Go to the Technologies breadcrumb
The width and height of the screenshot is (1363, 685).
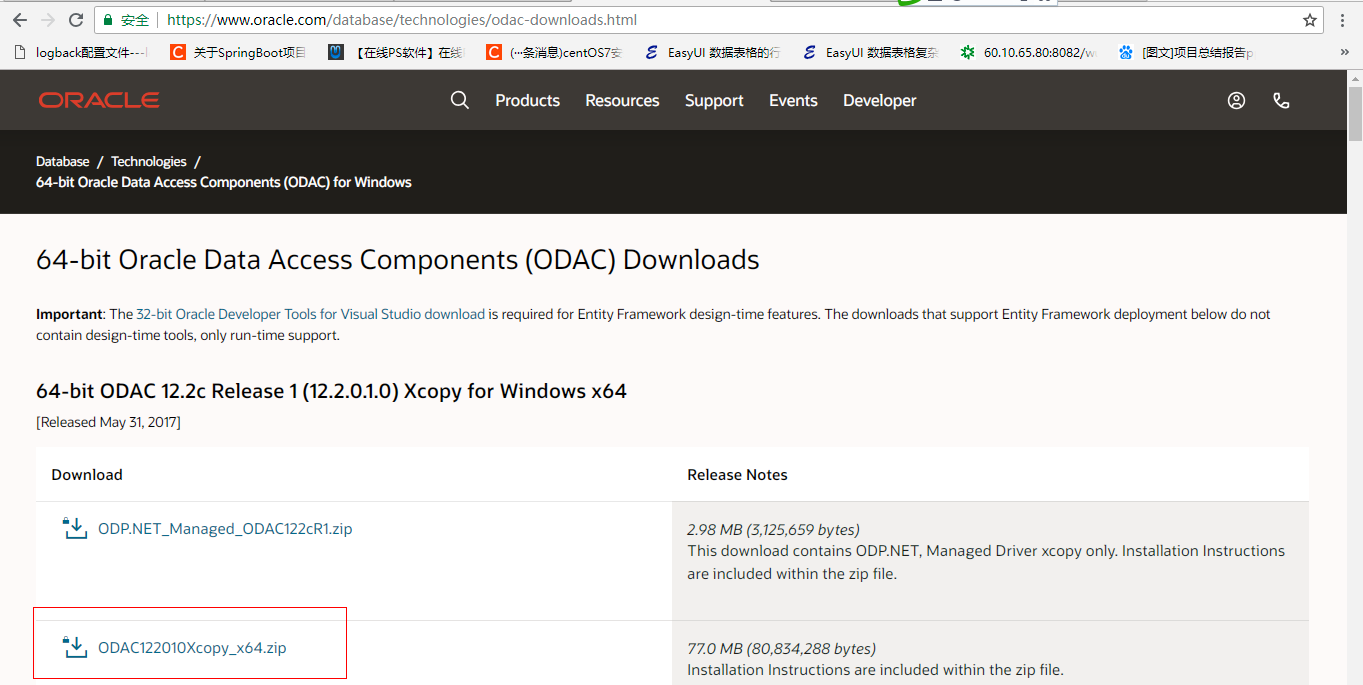(148, 161)
